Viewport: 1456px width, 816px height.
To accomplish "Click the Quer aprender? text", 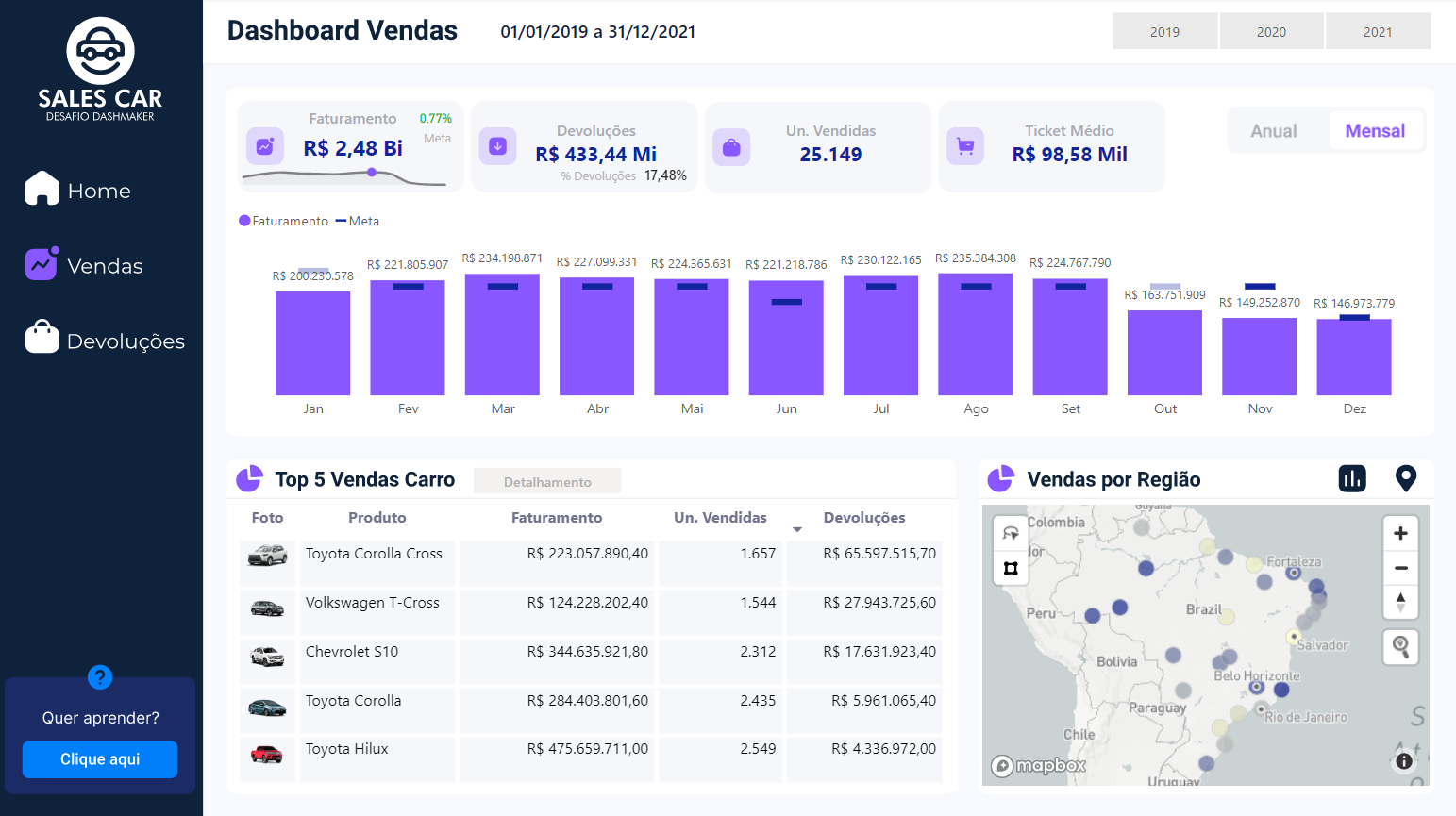I will pos(100,718).
